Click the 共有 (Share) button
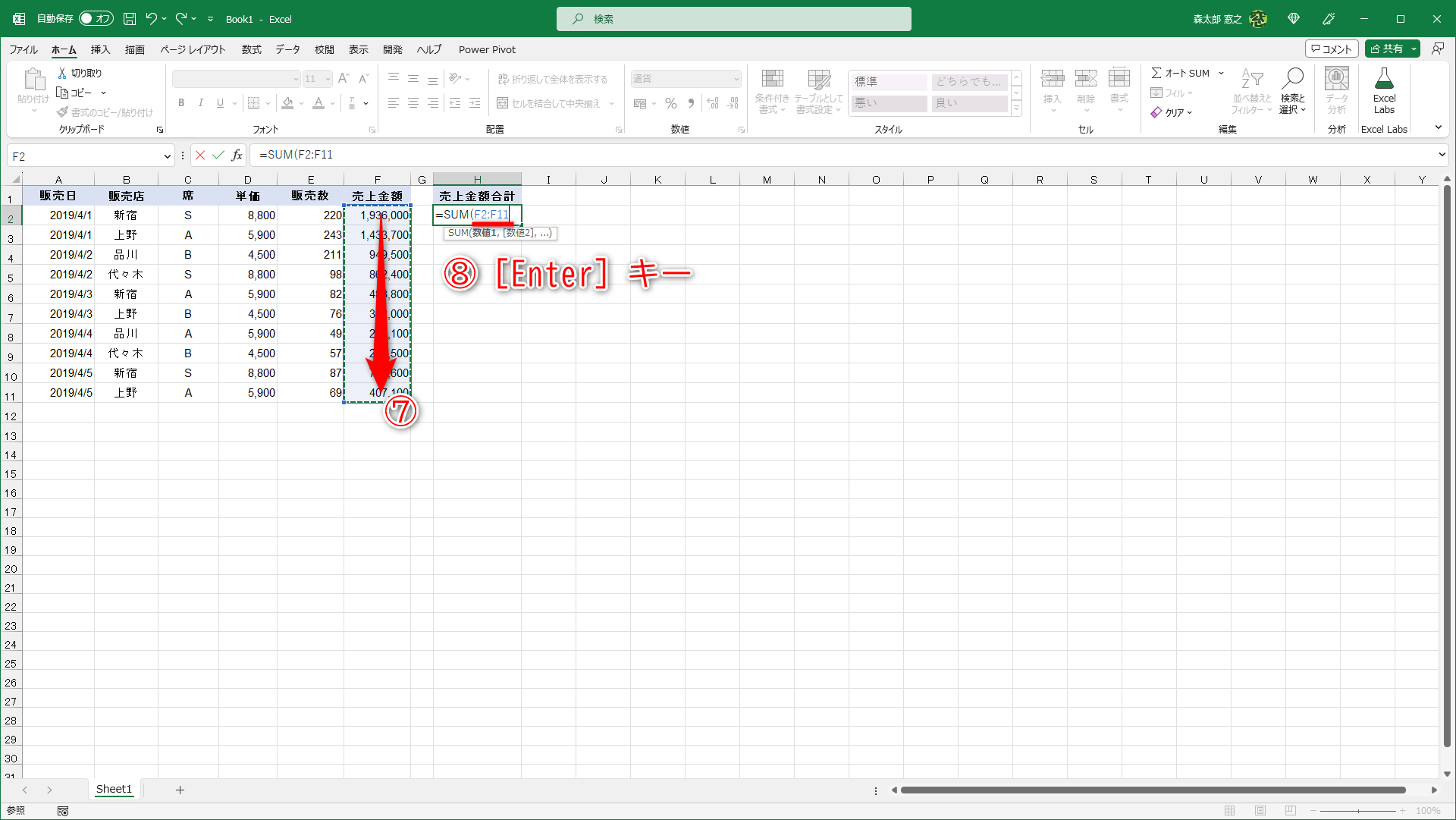Image resolution: width=1456 pixels, height=820 pixels. coord(1391,48)
